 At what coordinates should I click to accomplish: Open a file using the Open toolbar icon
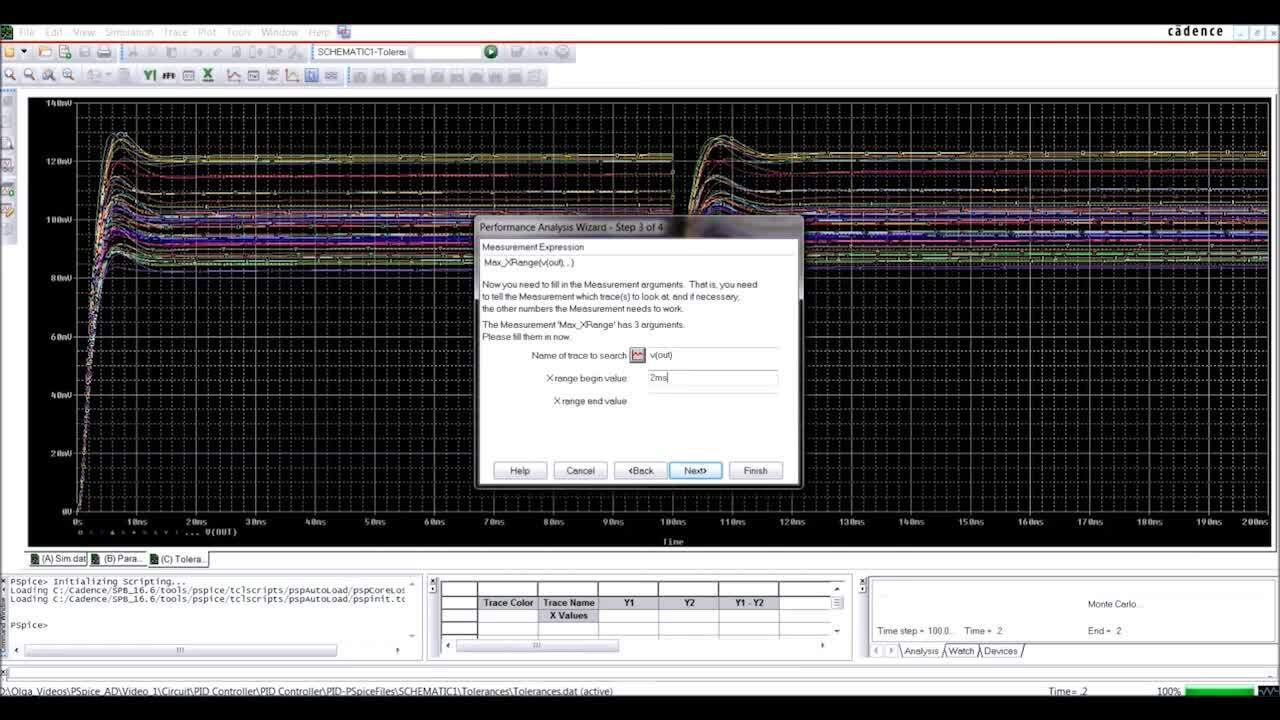point(44,52)
